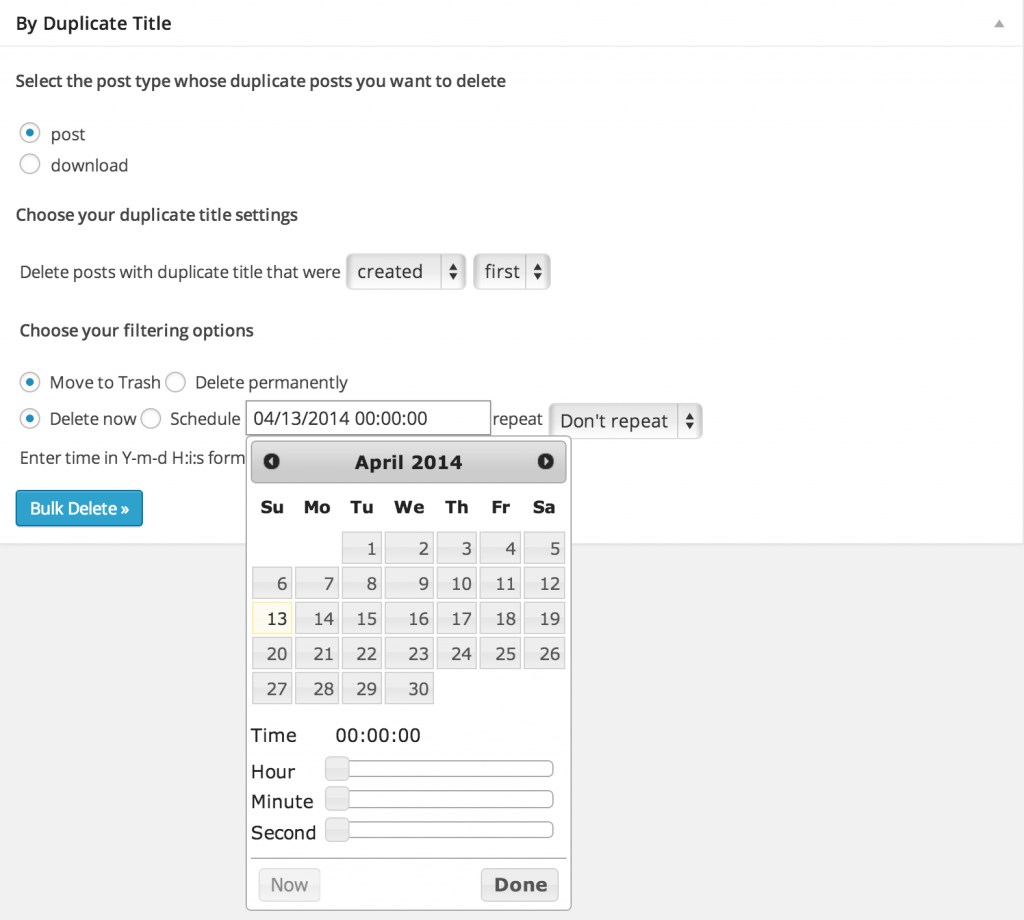Advance the calendar to the next month
The image size is (1024, 920).
pos(545,462)
